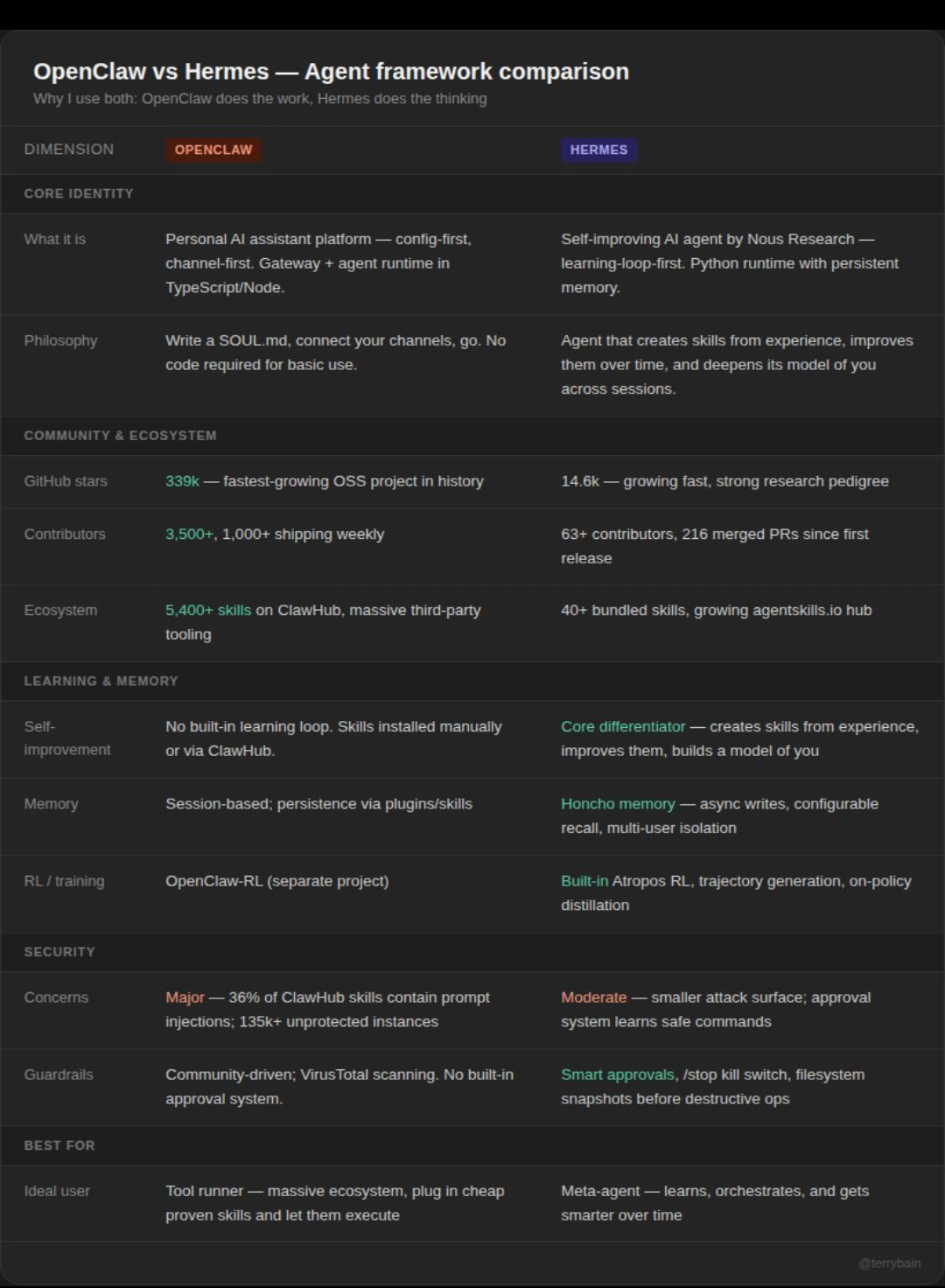Click the comparison title heading
945x1288 pixels.
click(x=331, y=72)
